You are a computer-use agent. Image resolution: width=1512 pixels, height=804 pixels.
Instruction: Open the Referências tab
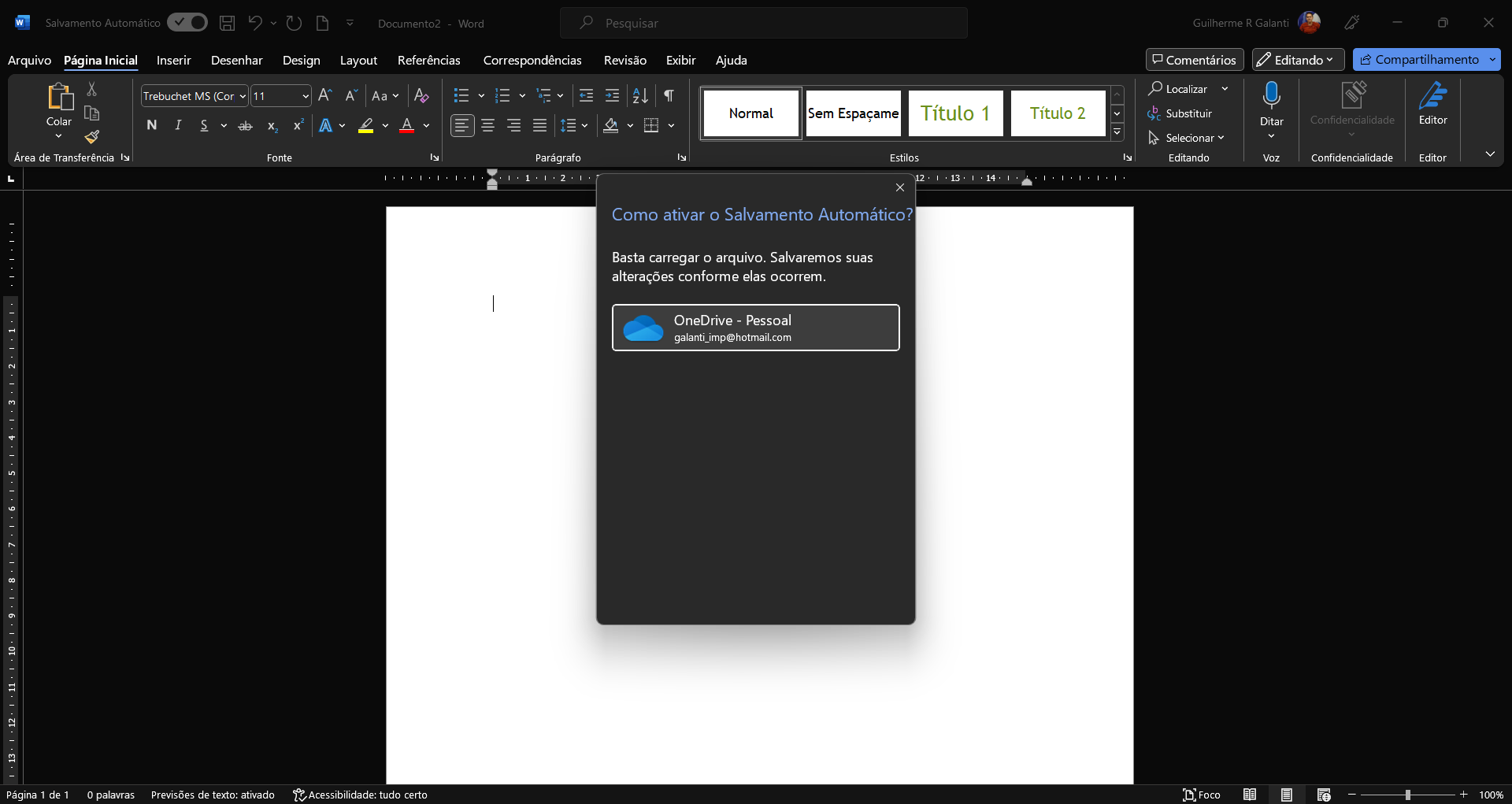(x=429, y=60)
